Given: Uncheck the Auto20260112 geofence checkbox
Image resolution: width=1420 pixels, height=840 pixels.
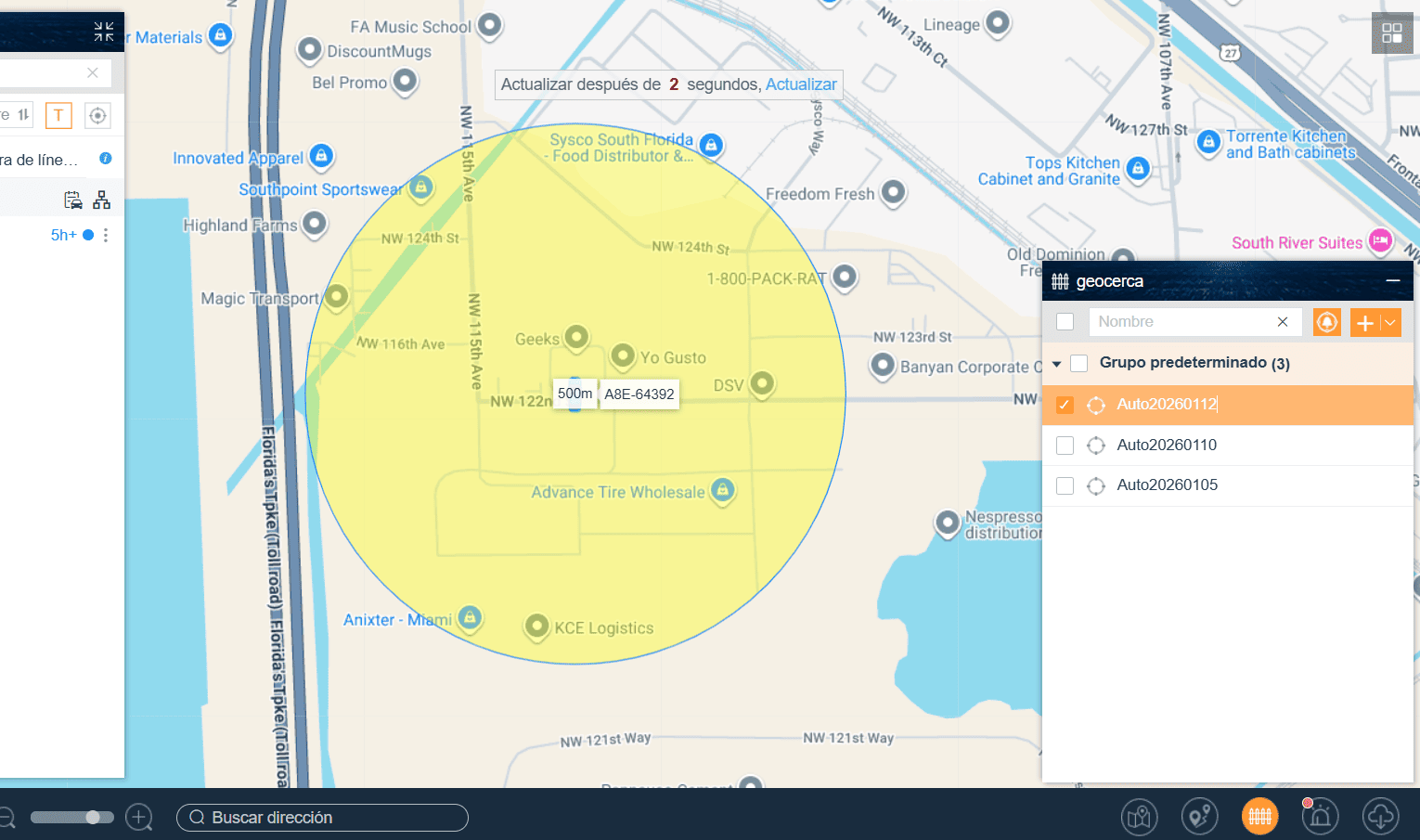Looking at the screenshot, I should point(1065,405).
